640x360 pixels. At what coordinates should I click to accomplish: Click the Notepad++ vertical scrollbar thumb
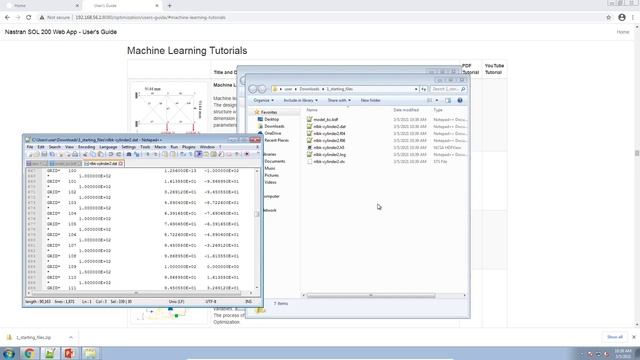[x=257, y=214]
